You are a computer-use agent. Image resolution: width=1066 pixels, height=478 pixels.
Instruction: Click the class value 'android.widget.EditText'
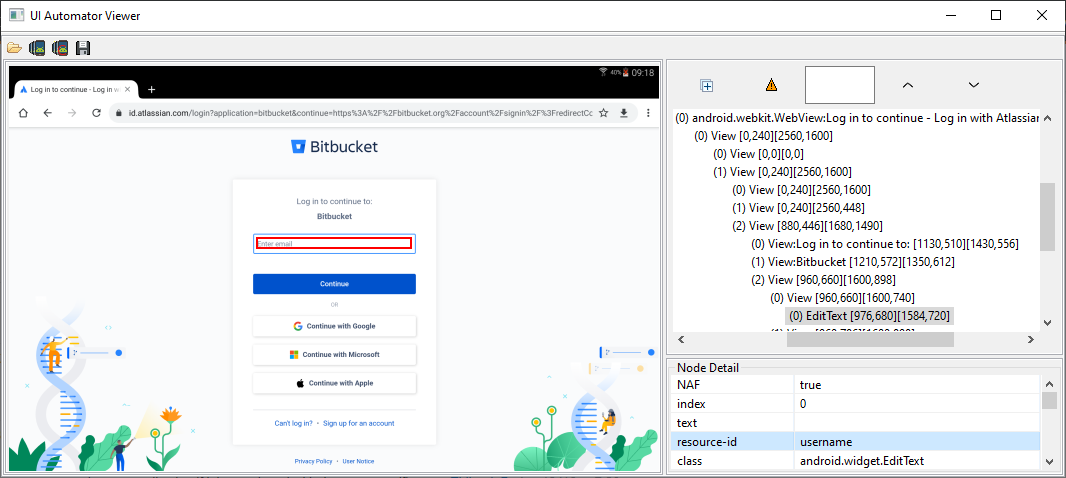(x=862, y=461)
